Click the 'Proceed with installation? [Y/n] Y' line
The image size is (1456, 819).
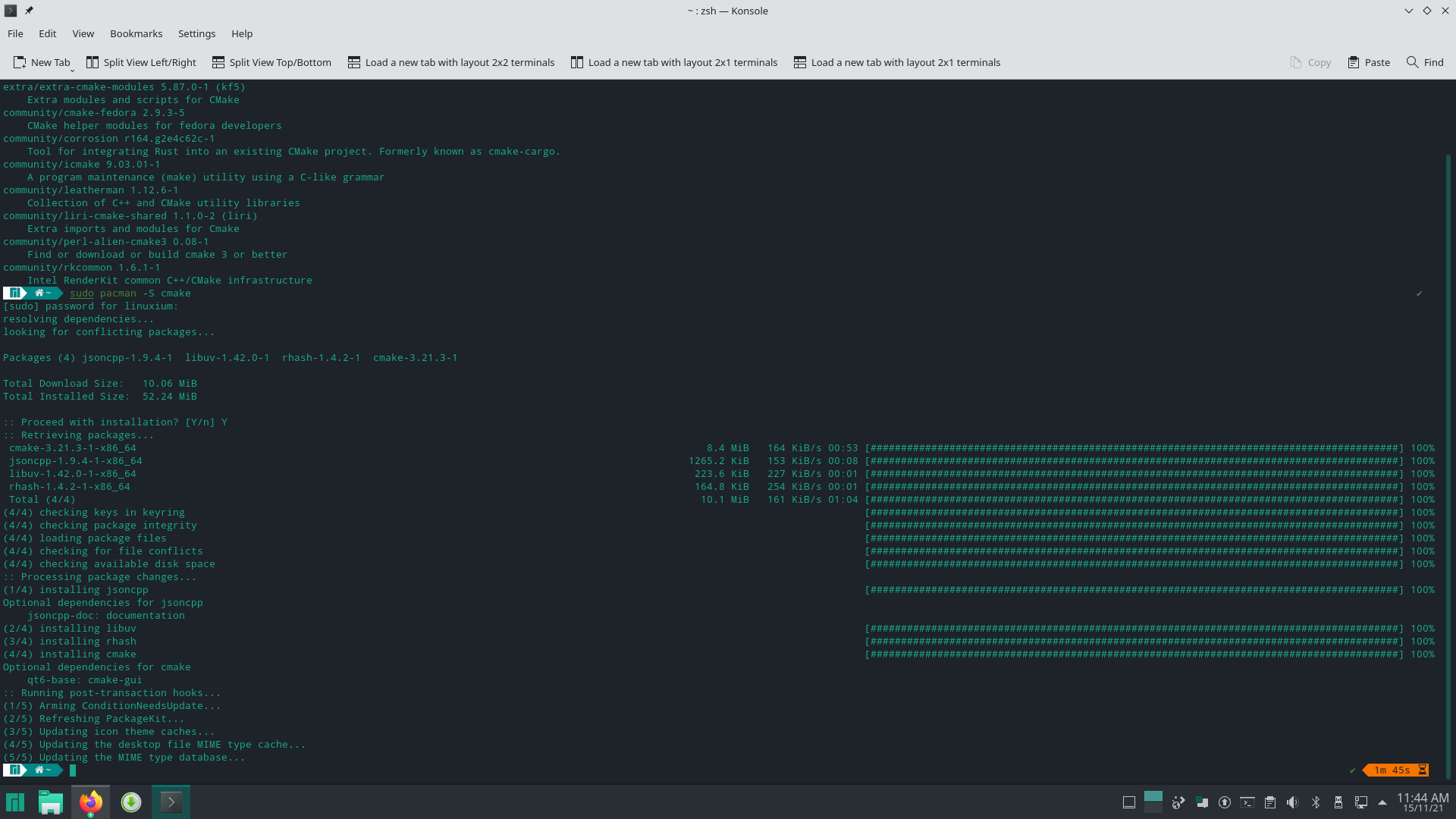pos(115,422)
